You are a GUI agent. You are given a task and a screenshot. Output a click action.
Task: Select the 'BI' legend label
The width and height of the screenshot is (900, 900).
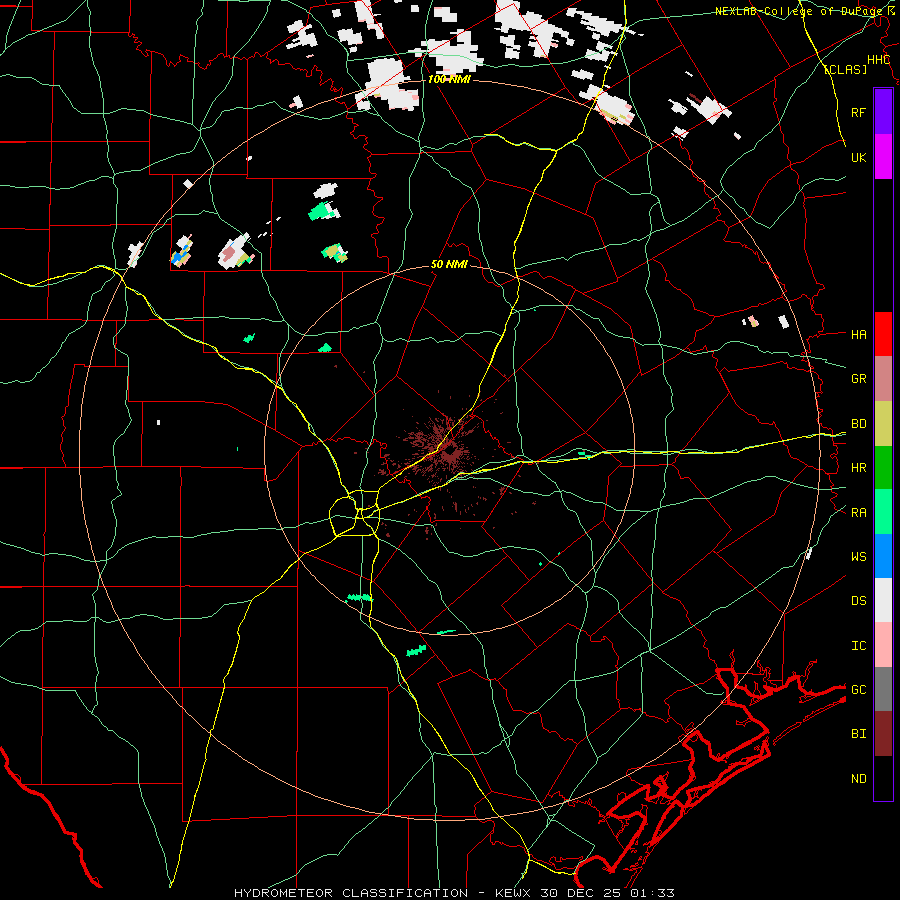point(858,734)
